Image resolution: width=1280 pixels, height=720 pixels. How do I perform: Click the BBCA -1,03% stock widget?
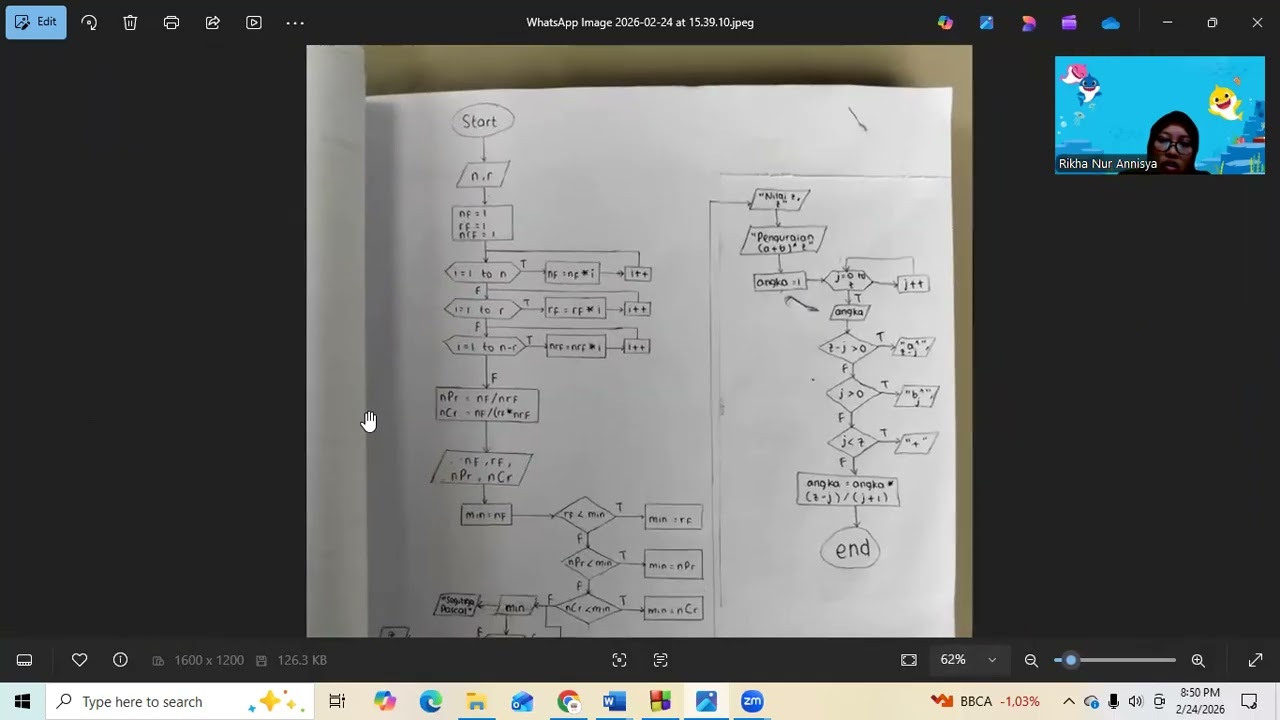[985, 701]
